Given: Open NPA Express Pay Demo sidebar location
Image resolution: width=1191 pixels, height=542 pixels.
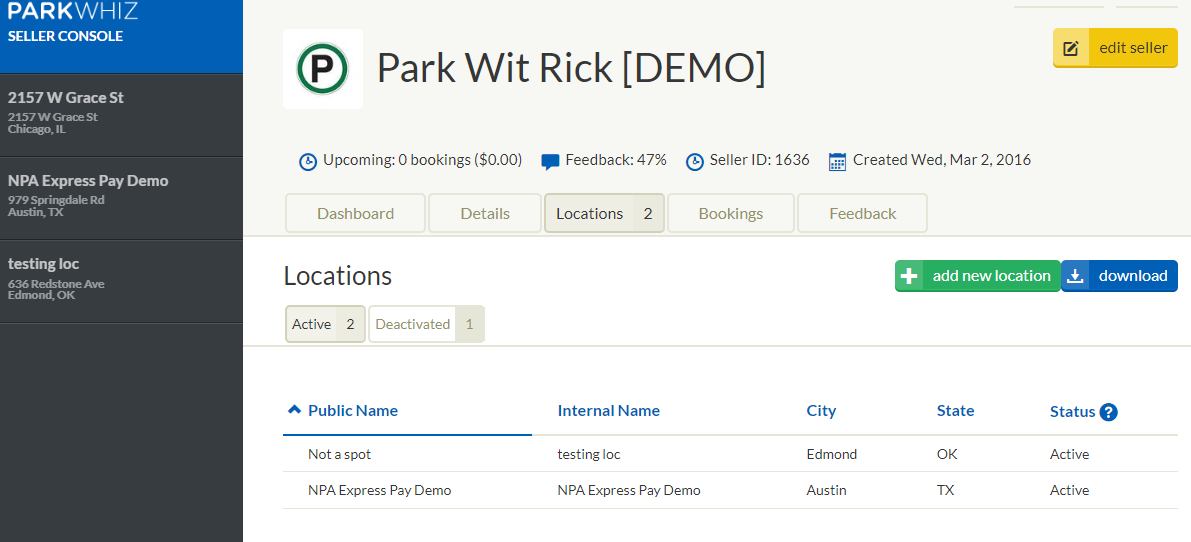Looking at the screenshot, I should point(122,199).
